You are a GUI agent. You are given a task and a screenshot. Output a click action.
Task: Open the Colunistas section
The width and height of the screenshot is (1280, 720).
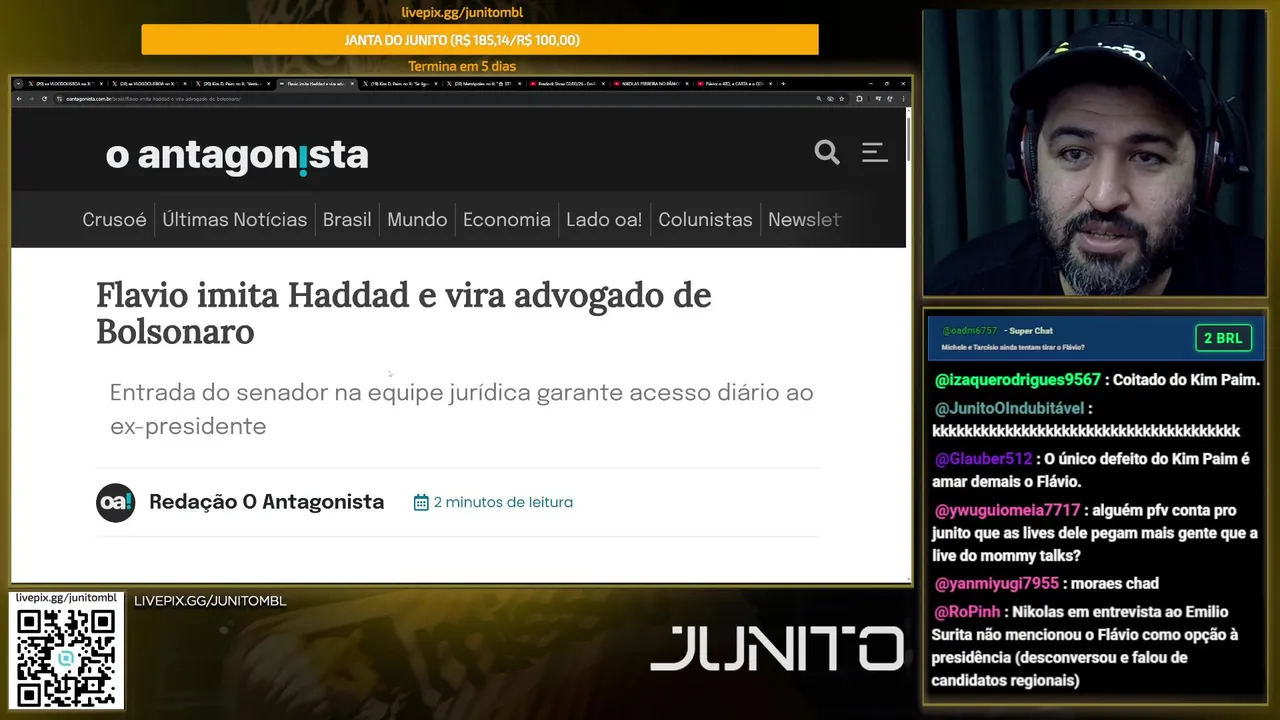tap(705, 220)
